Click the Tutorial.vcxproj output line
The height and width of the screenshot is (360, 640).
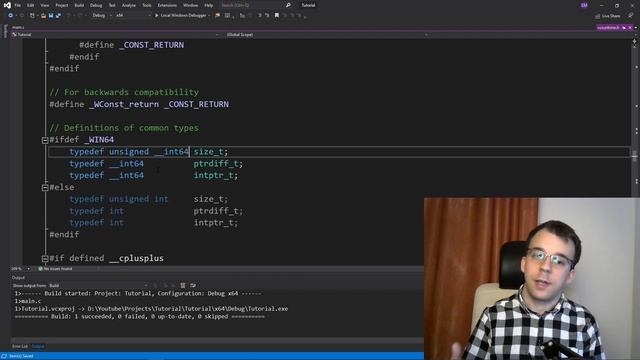pos(151,309)
